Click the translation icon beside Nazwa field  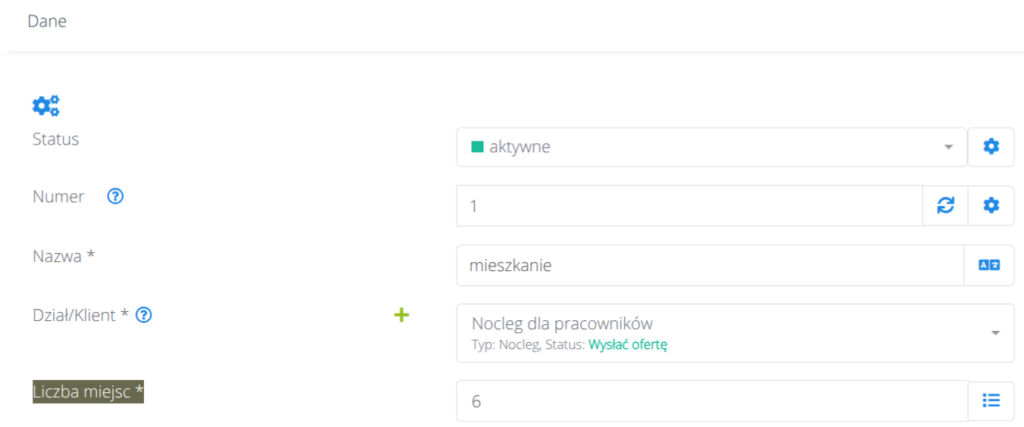click(x=989, y=265)
